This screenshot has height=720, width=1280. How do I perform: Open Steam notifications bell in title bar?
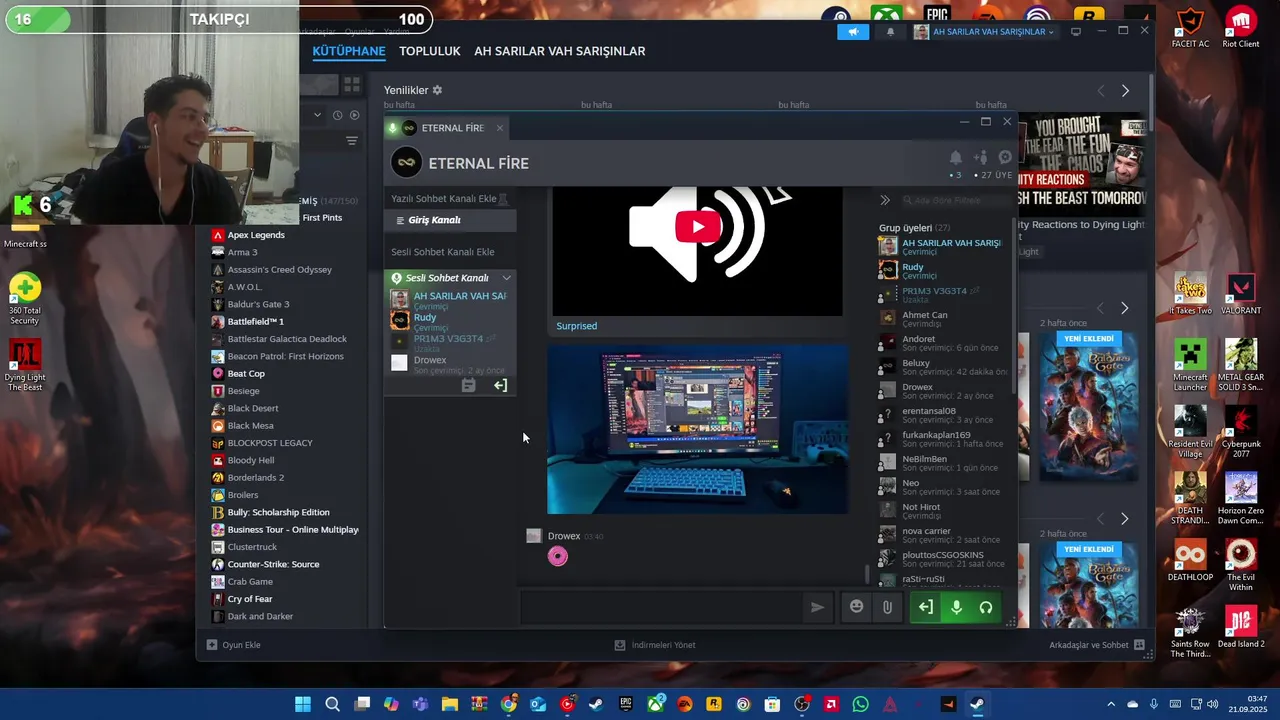click(890, 32)
